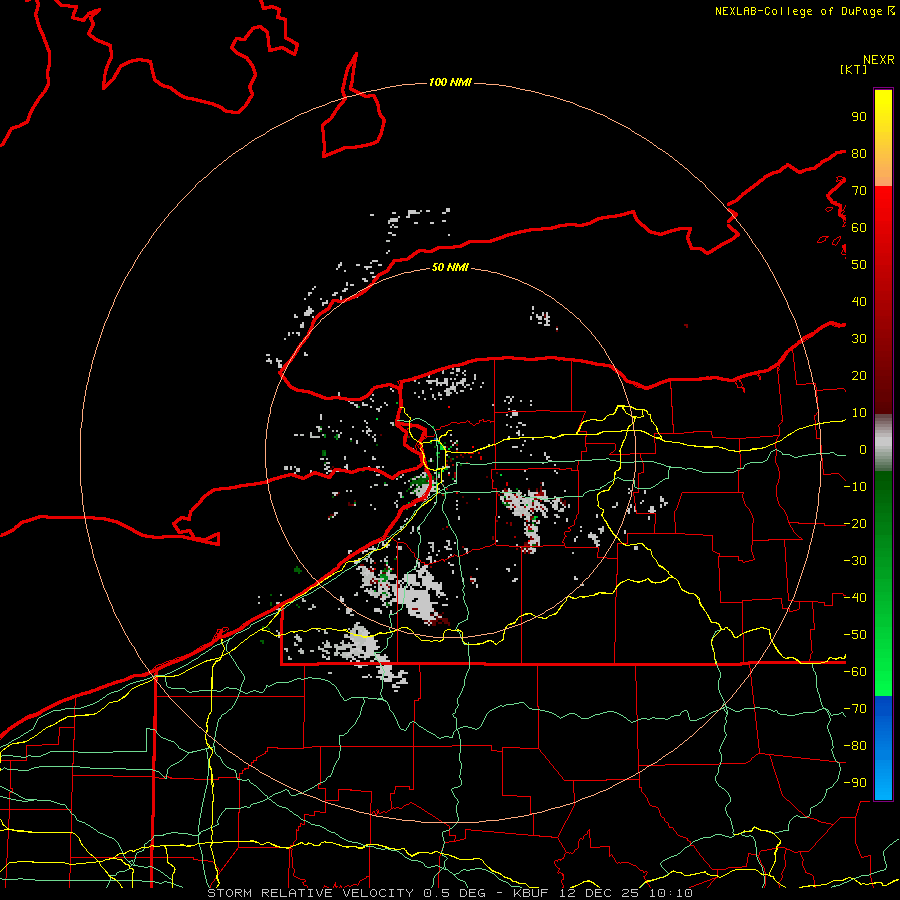
Task: Click the -70 value on the velocity scale
Action: coord(855,709)
